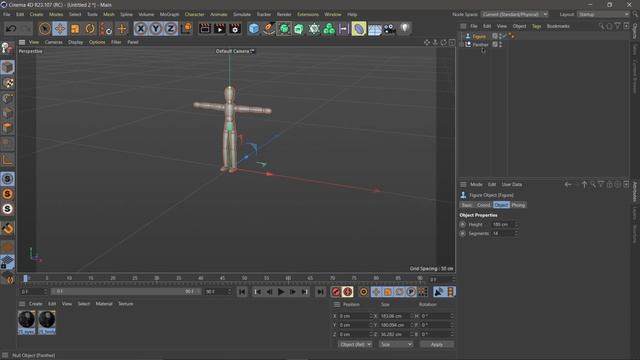This screenshot has width=640, height=360.
Task: Open the Create menu in menu bar
Action: 36,14
